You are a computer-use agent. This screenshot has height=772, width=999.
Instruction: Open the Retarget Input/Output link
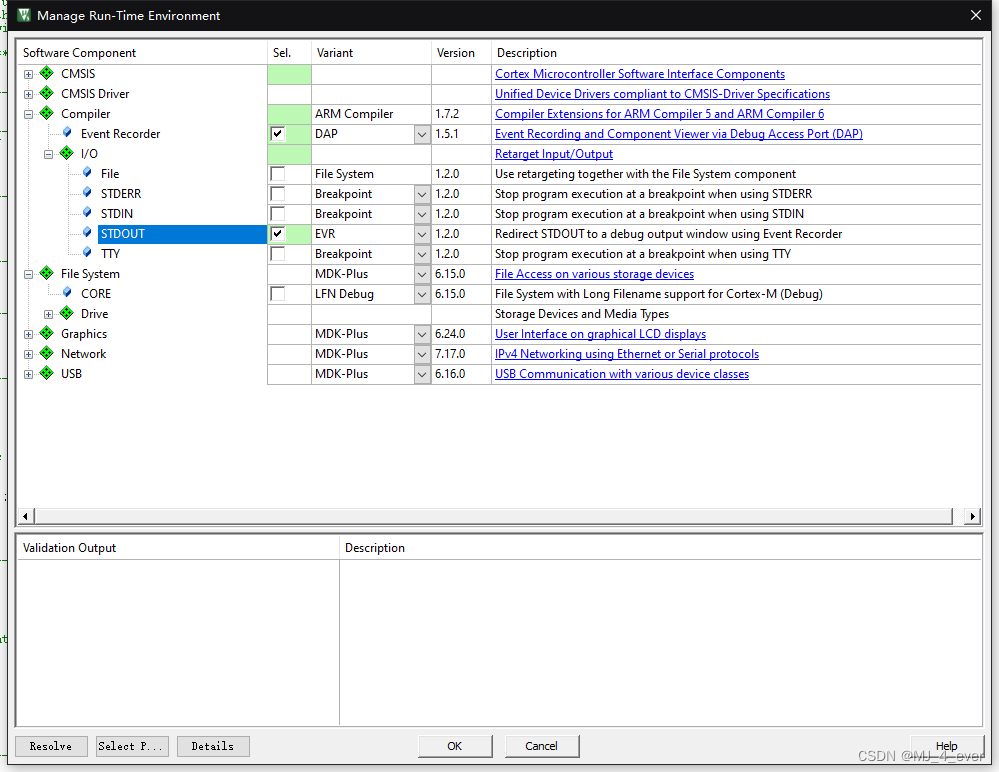click(554, 154)
